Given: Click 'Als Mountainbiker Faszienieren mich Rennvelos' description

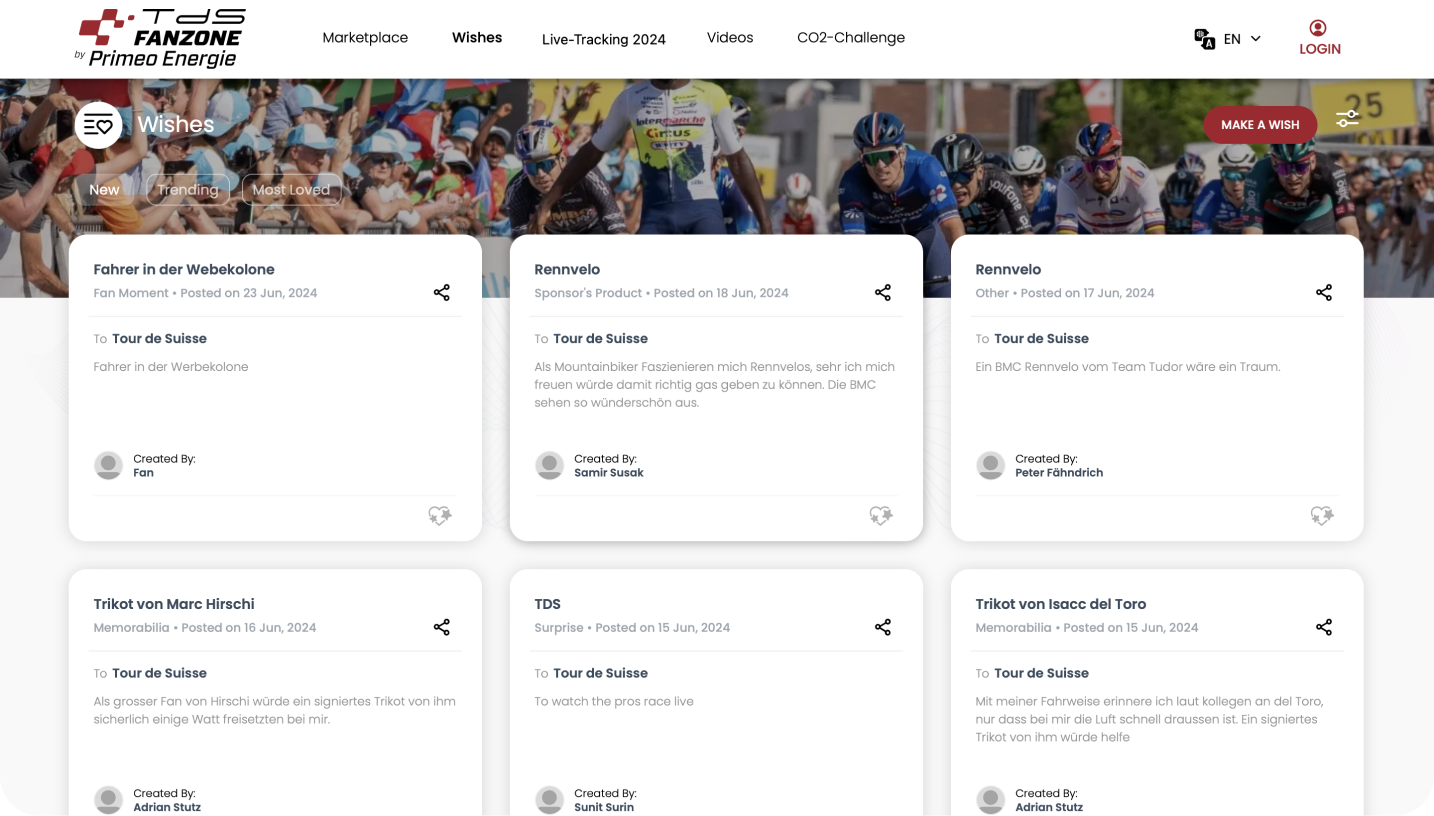Looking at the screenshot, I should (x=715, y=385).
